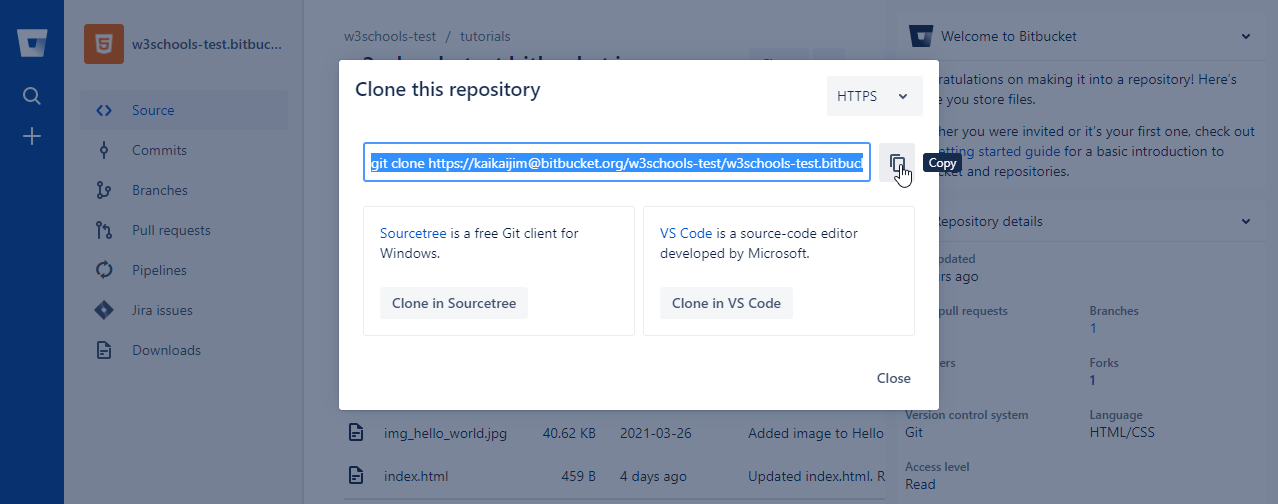Click the plus create icon

[32, 136]
